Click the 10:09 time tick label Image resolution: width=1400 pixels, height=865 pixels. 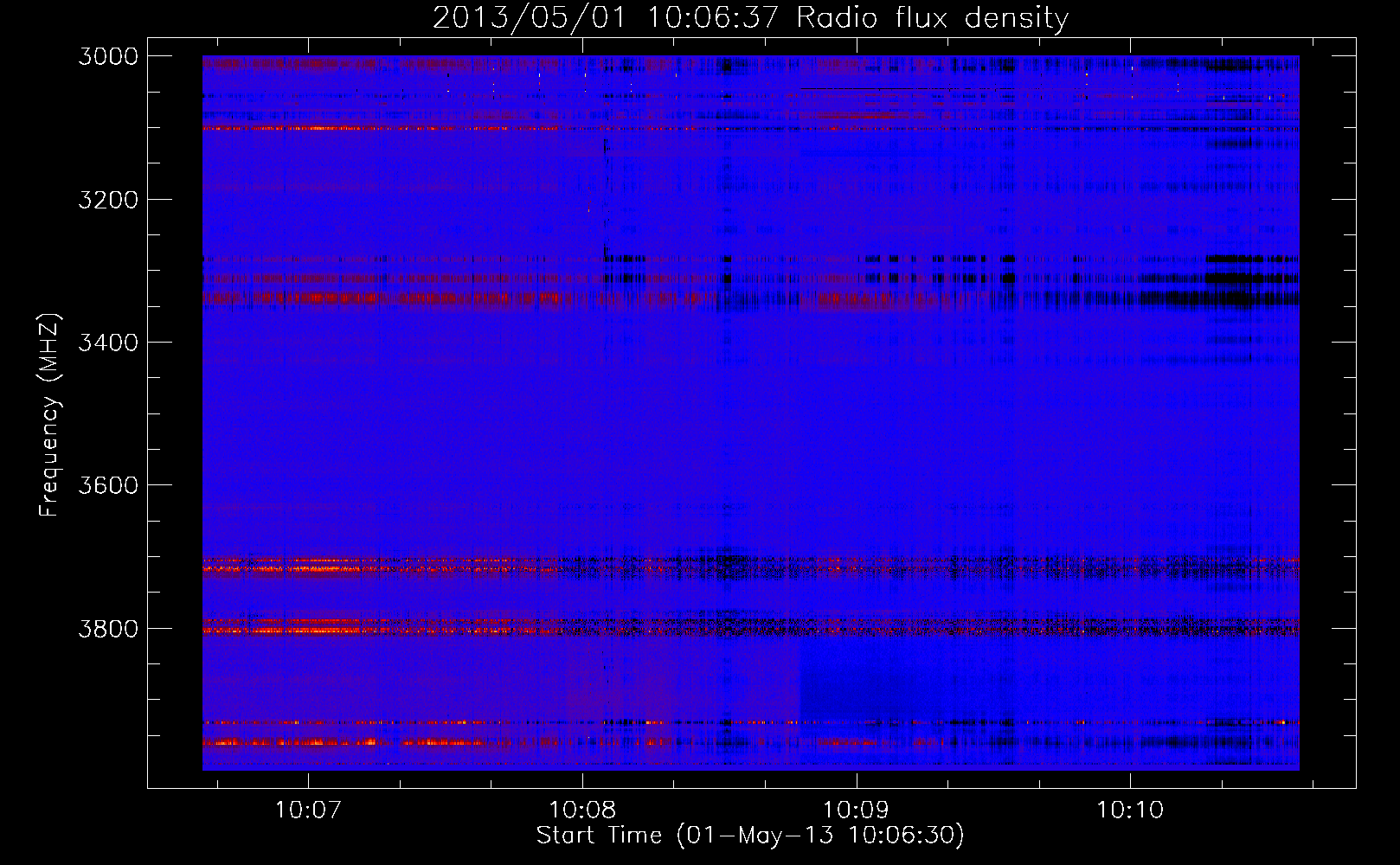click(x=856, y=811)
